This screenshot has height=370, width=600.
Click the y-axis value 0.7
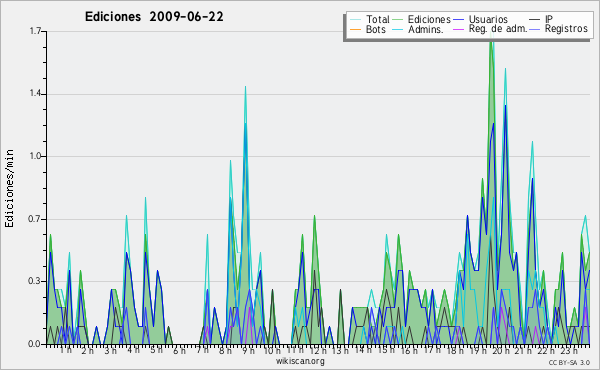point(35,219)
